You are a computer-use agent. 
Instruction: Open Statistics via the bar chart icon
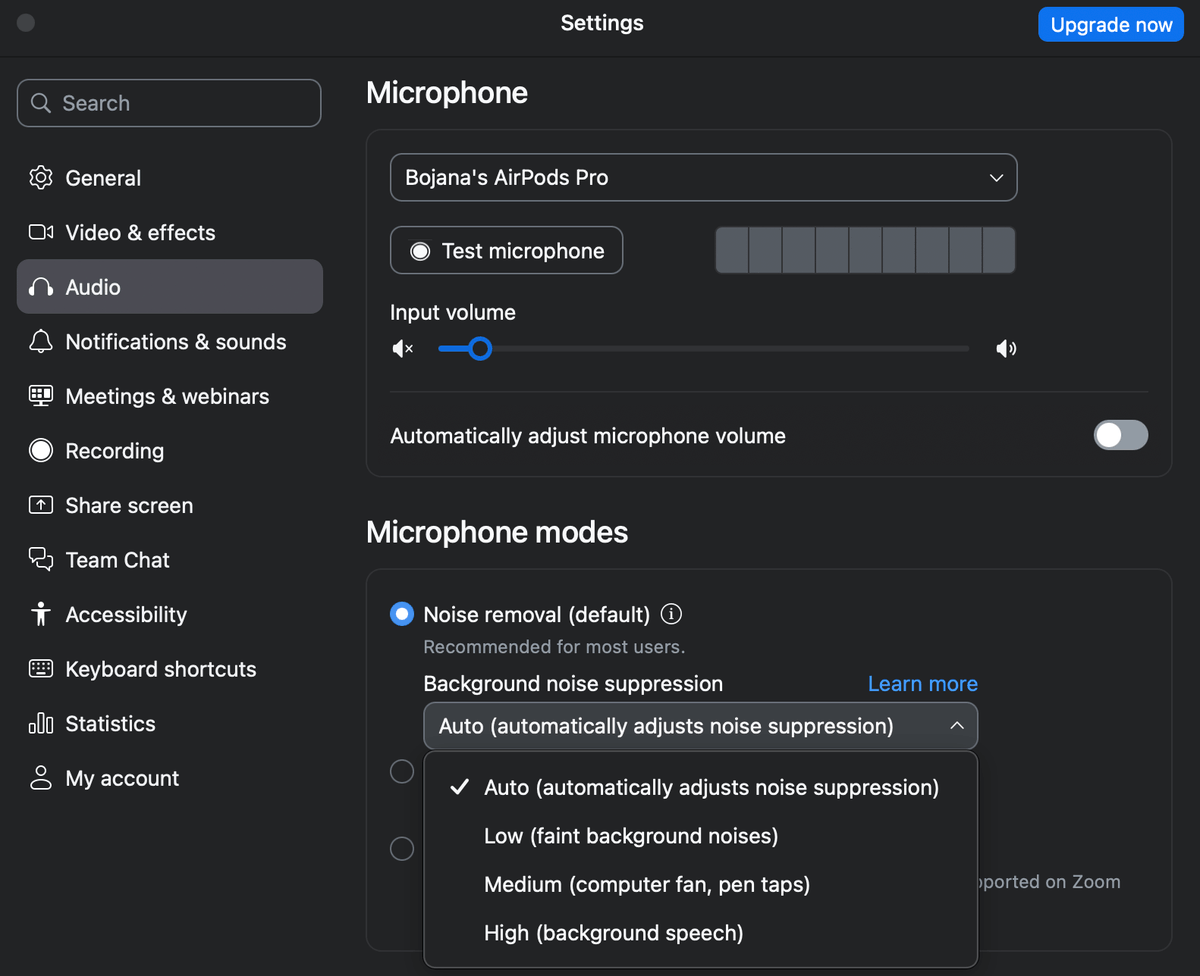pyautogui.click(x=41, y=723)
